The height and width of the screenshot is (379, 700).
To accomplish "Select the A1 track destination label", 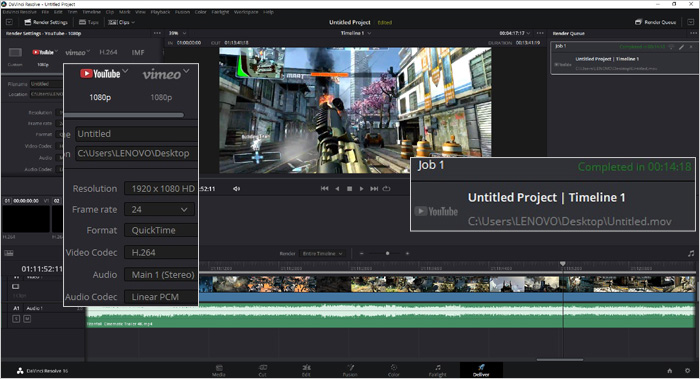I will [17, 308].
